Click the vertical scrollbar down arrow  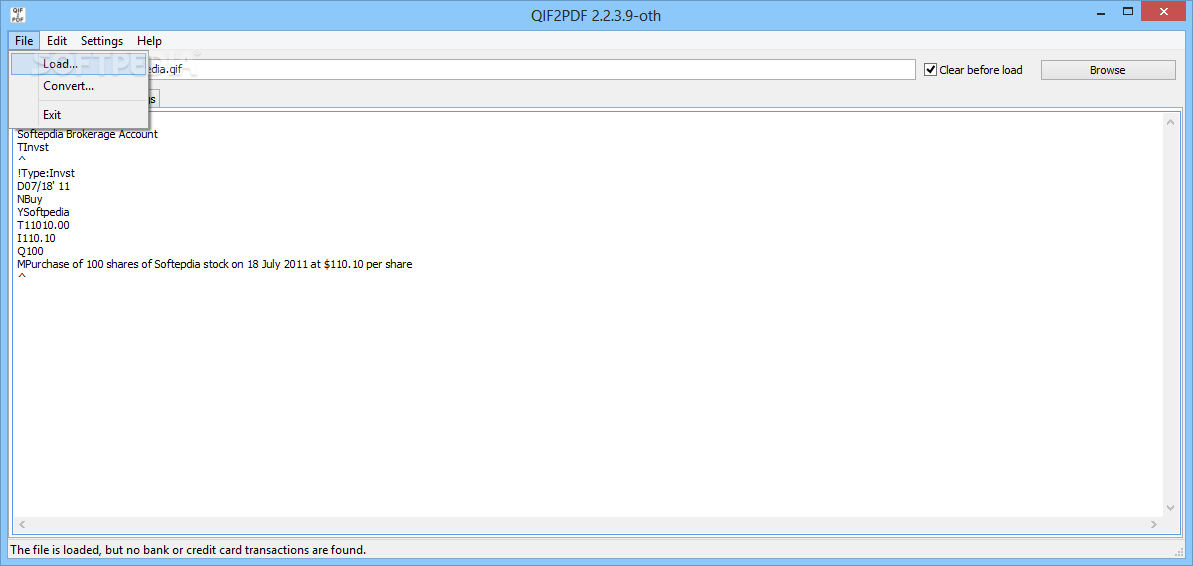[x=1170, y=508]
